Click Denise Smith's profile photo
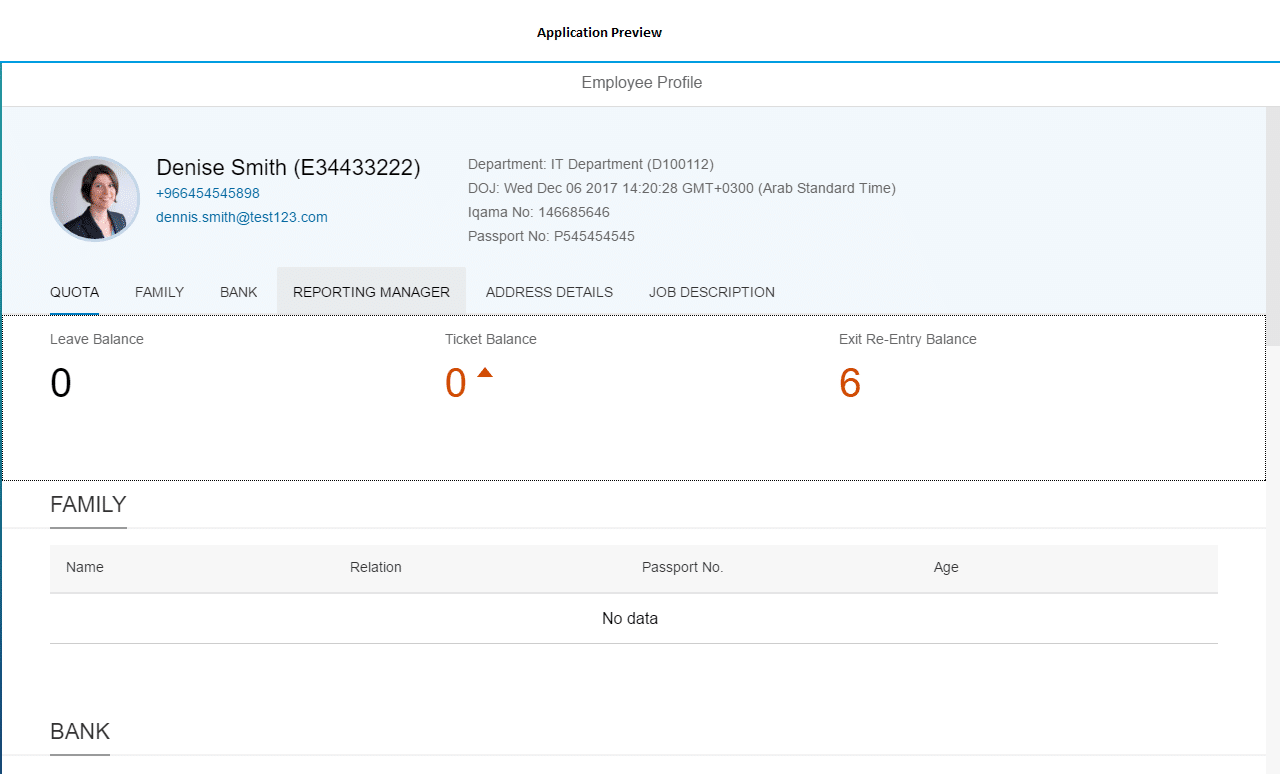This screenshot has width=1280, height=774. pos(95,198)
